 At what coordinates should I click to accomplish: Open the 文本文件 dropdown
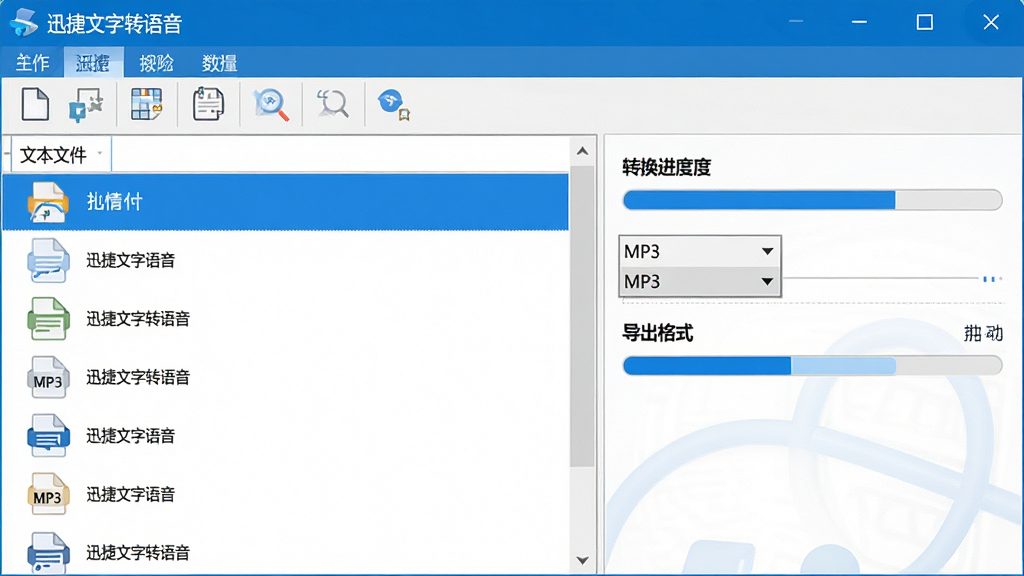pos(61,155)
